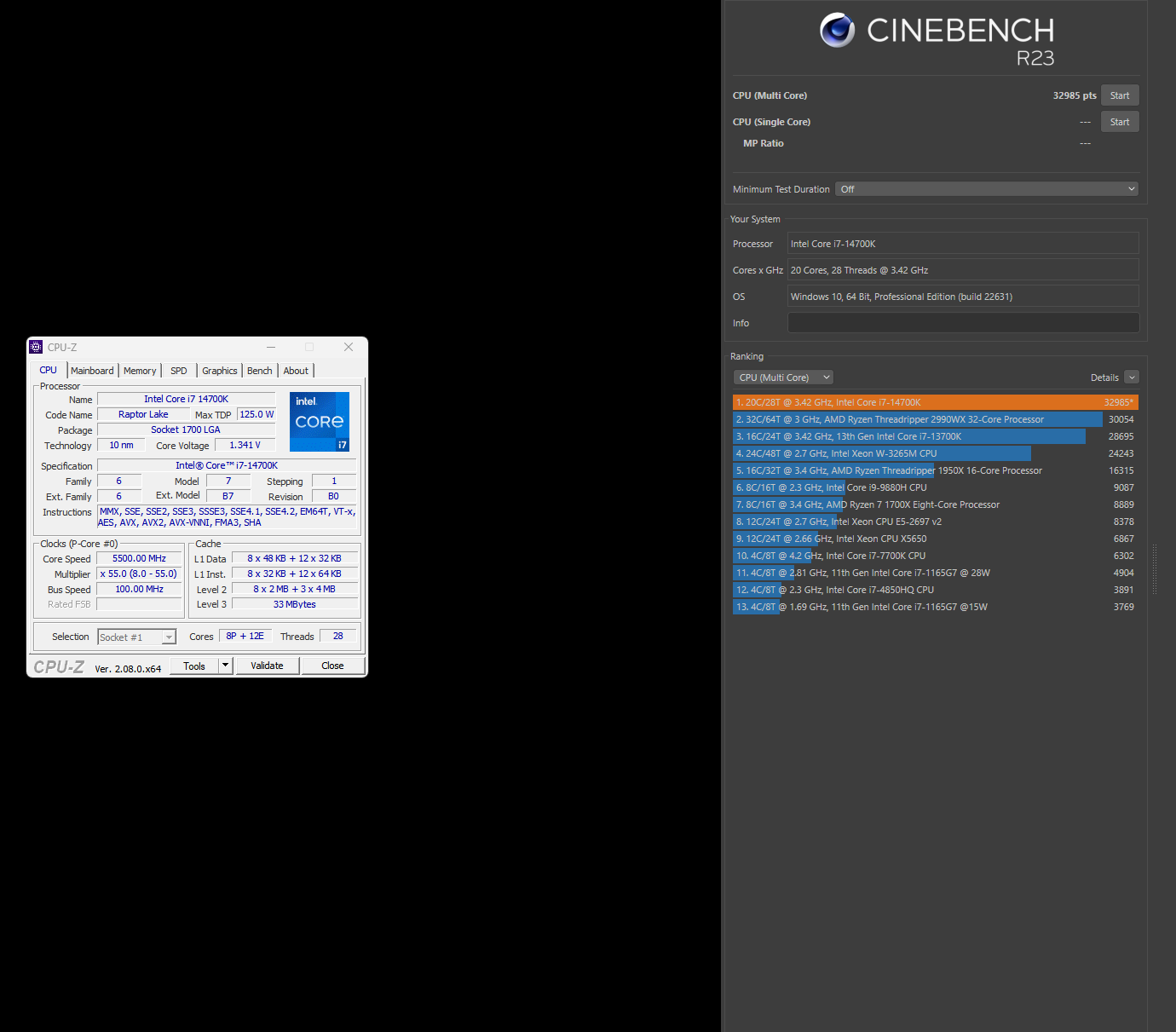This screenshot has height=1032, width=1176.
Task: Select ranking entry Xeon W-3265M
Action: [936, 453]
